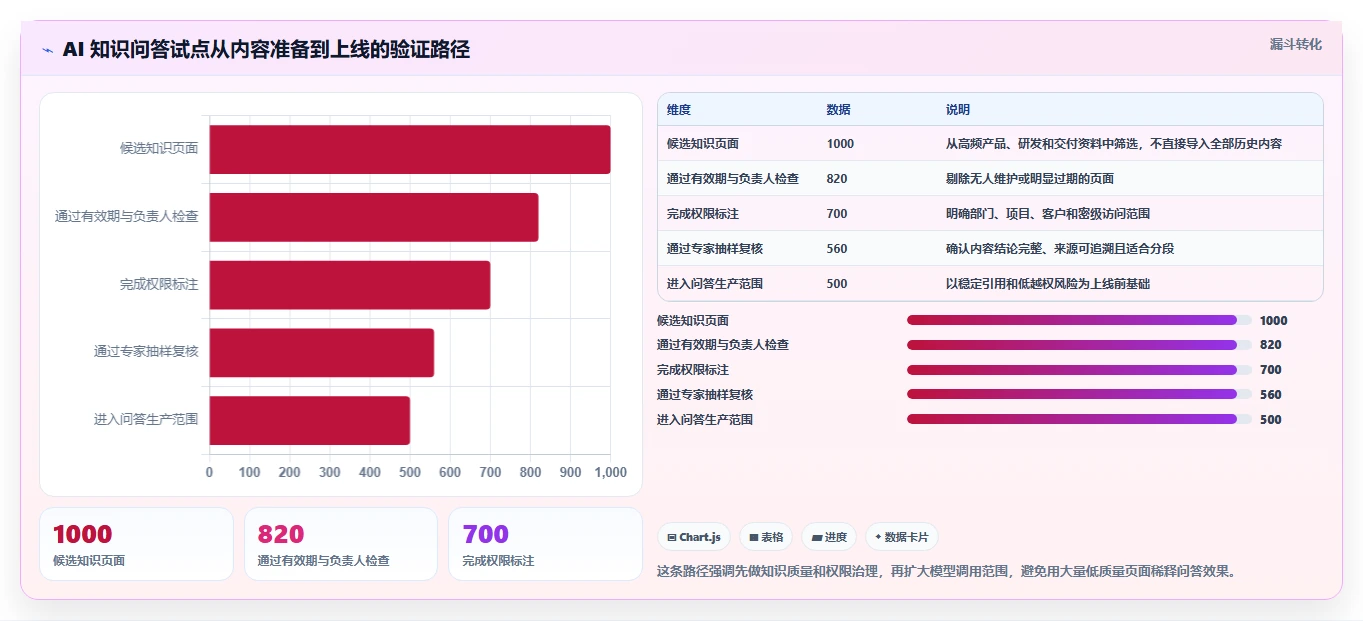
Task: Click the 0 tick on the chart x-axis
Action: pos(209,472)
